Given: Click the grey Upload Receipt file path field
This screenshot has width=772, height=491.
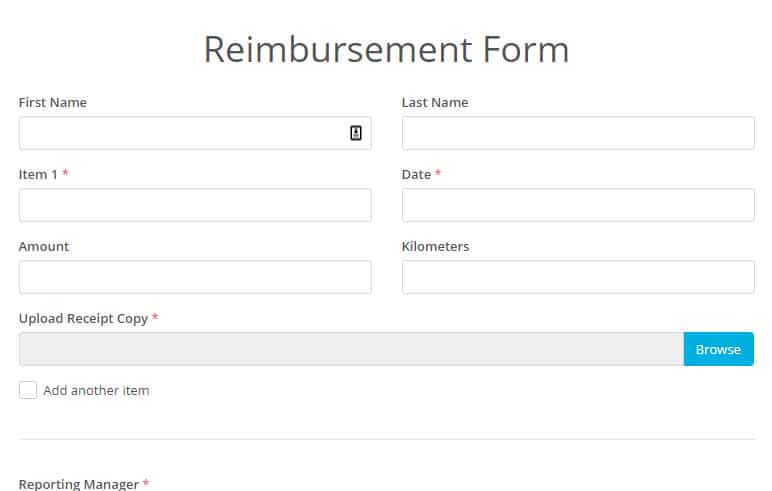Looking at the screenshot, I should (x=352, y=349).
